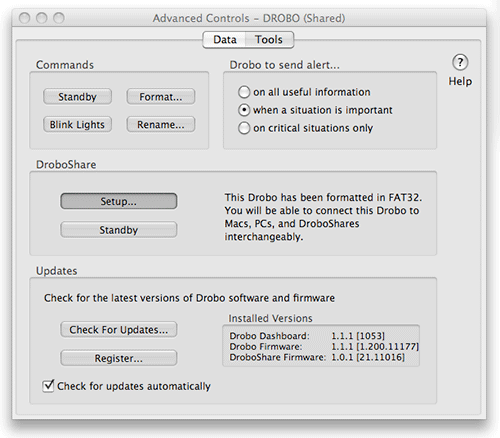This screenshot has height=438, width=500.
Task: Click Check For Updates...
Action: [119, 329]
